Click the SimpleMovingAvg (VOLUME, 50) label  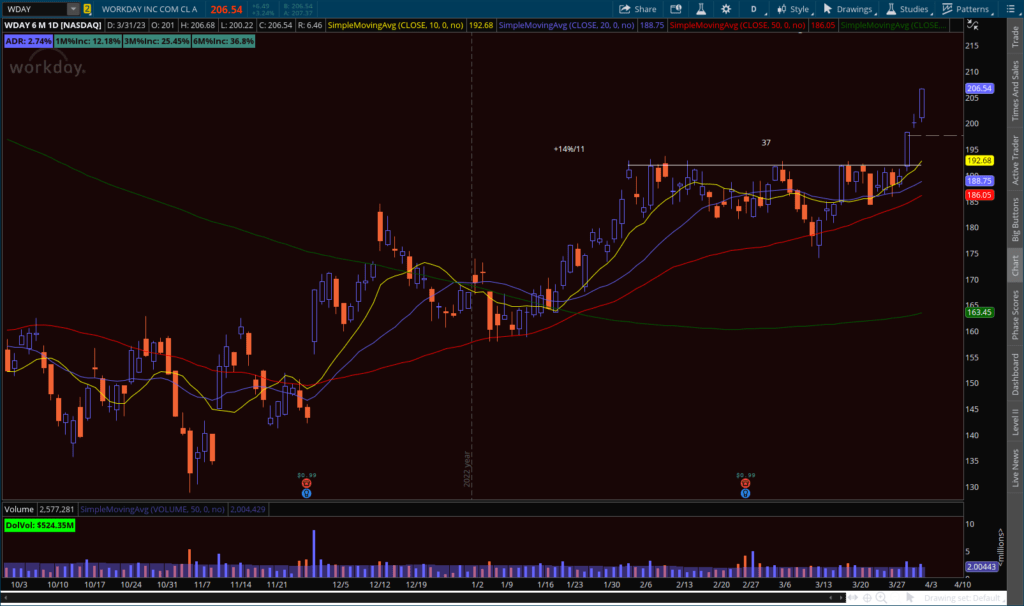[x=152, y=509]
